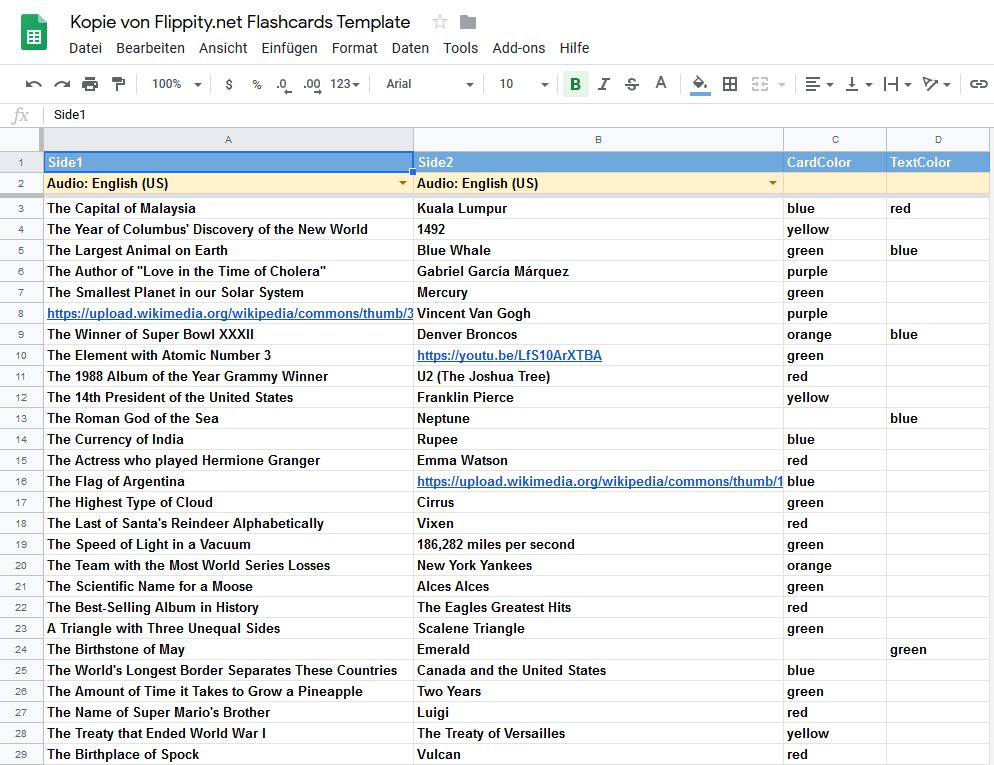
Task: Select cell 'Gabriel García Márquez'
Action: (598, 271)
